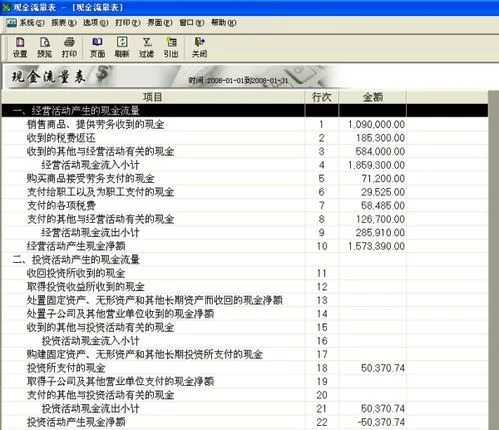Click the amount 1,573,390.00
The image size is (499, 430).
(x=376, y=246)
